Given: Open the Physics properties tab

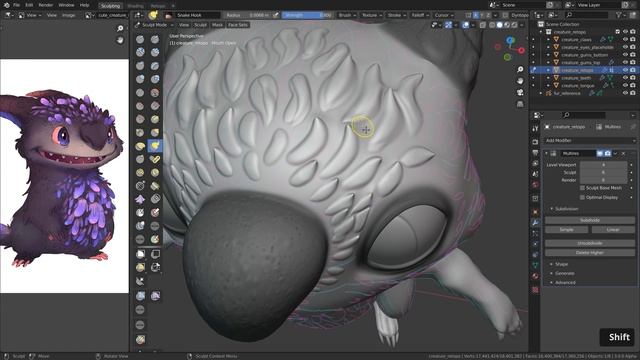Looking at the screenshot, I should [x=535, y=244].
